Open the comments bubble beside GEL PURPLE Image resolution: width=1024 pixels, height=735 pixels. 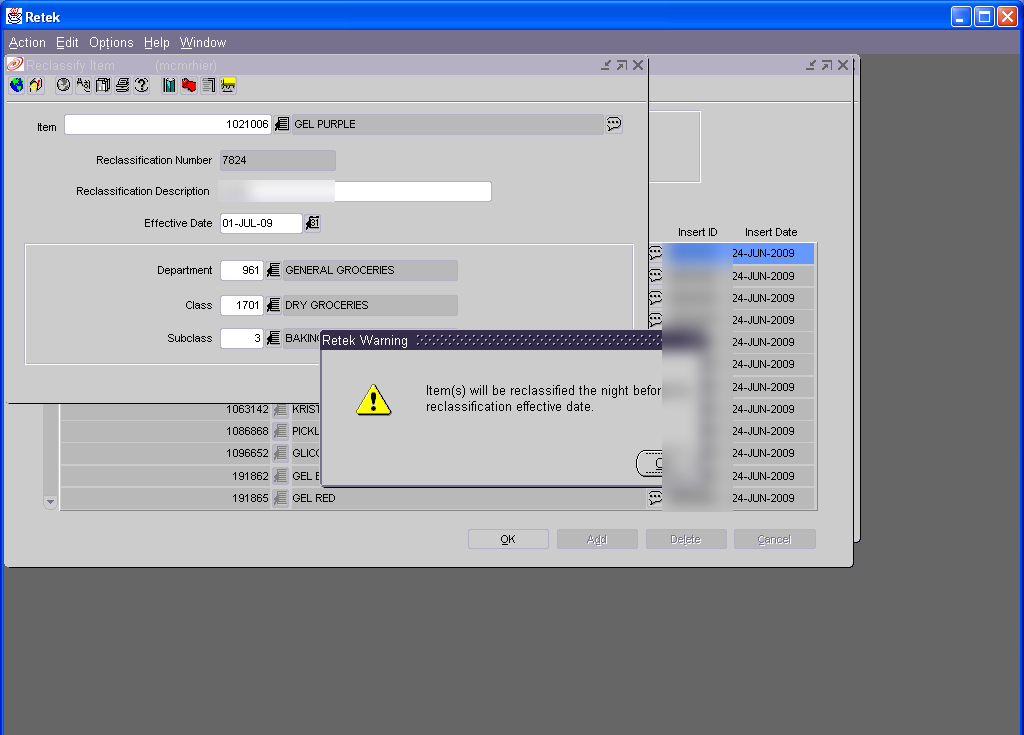coord(614,124)
